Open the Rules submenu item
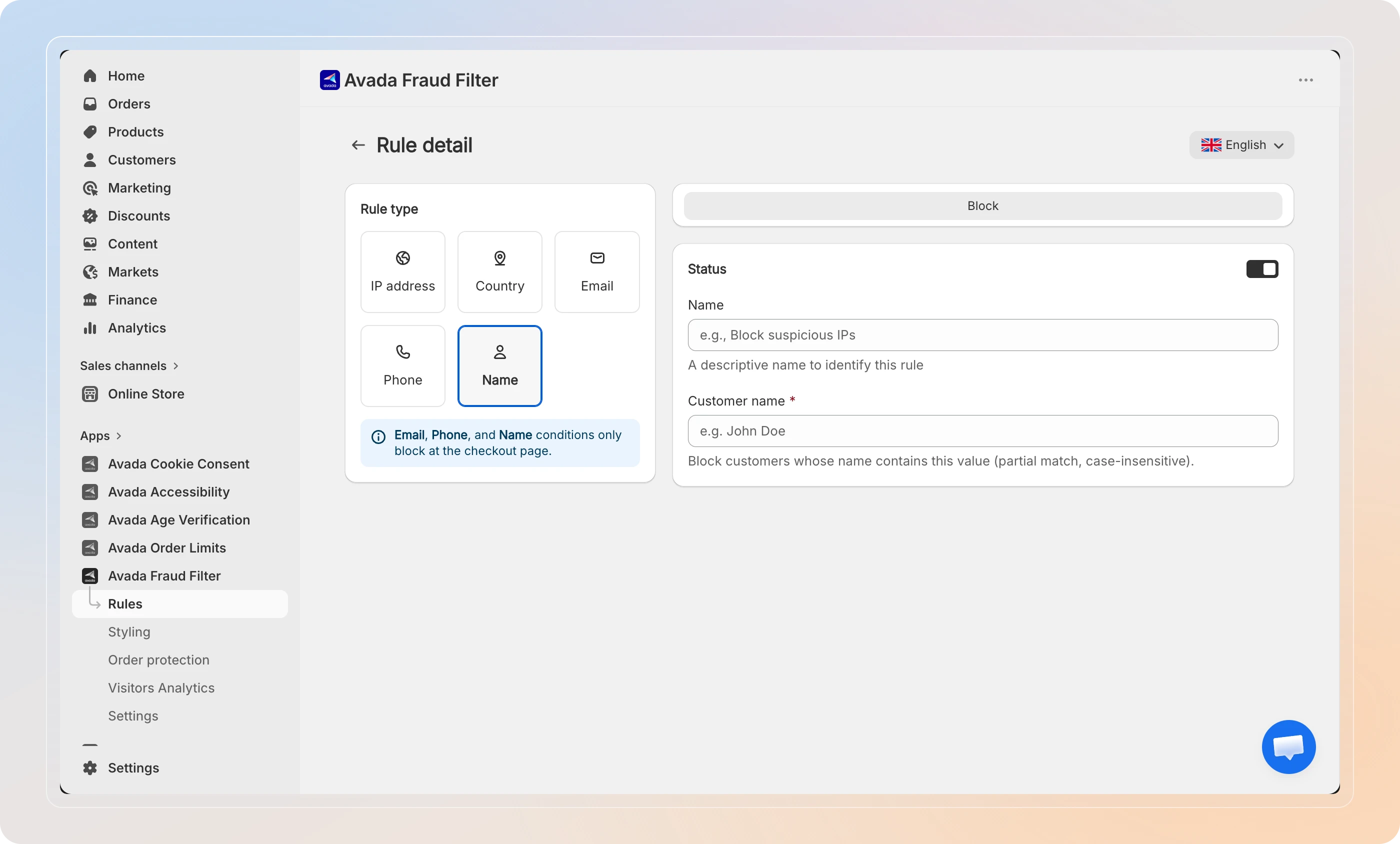This screenshot has width=1400, height=844. tap(180, 603)
